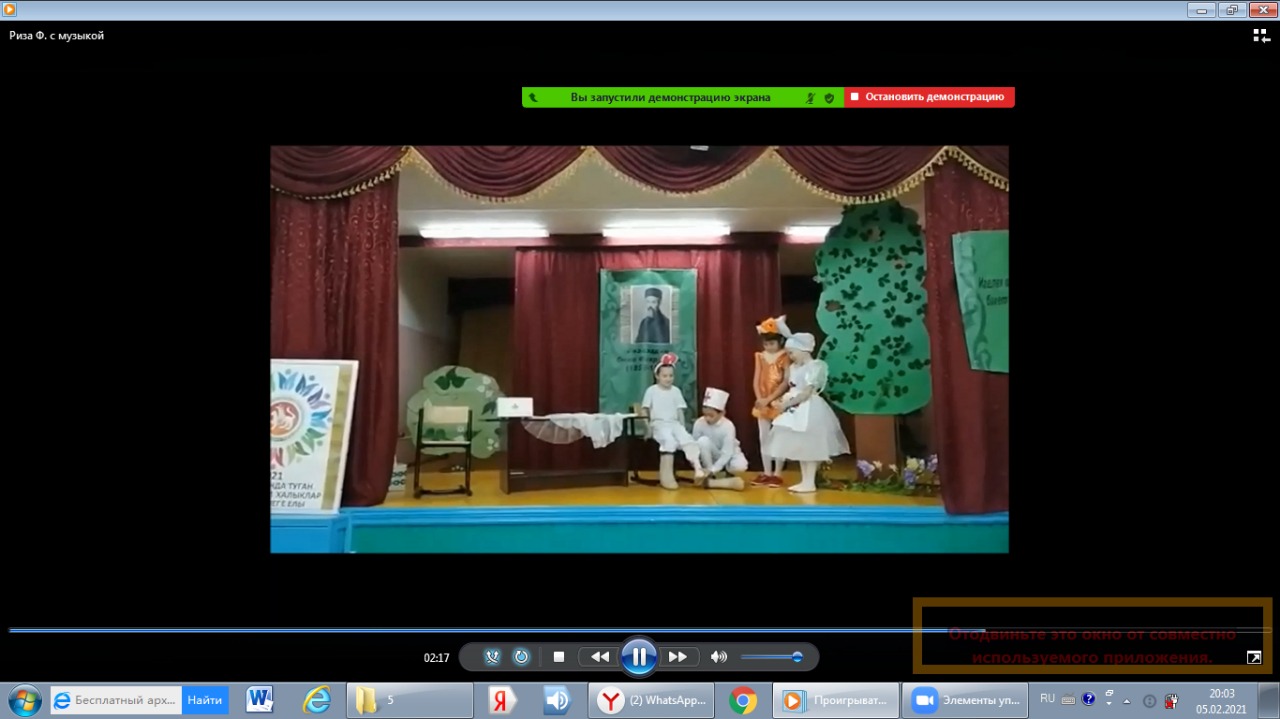Open the Word icon in taskbar
Screen dimensions: 1280x719
point(260,700)
